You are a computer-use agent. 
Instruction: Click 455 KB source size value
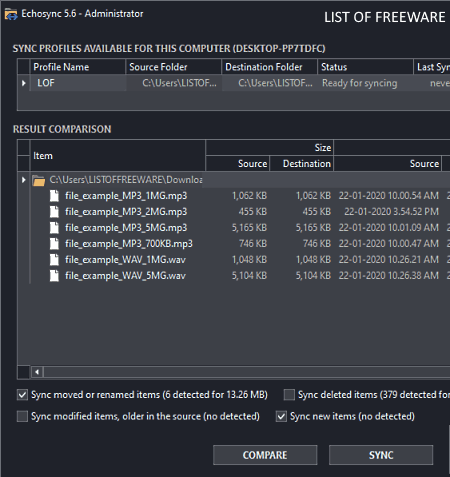(253, 212)
